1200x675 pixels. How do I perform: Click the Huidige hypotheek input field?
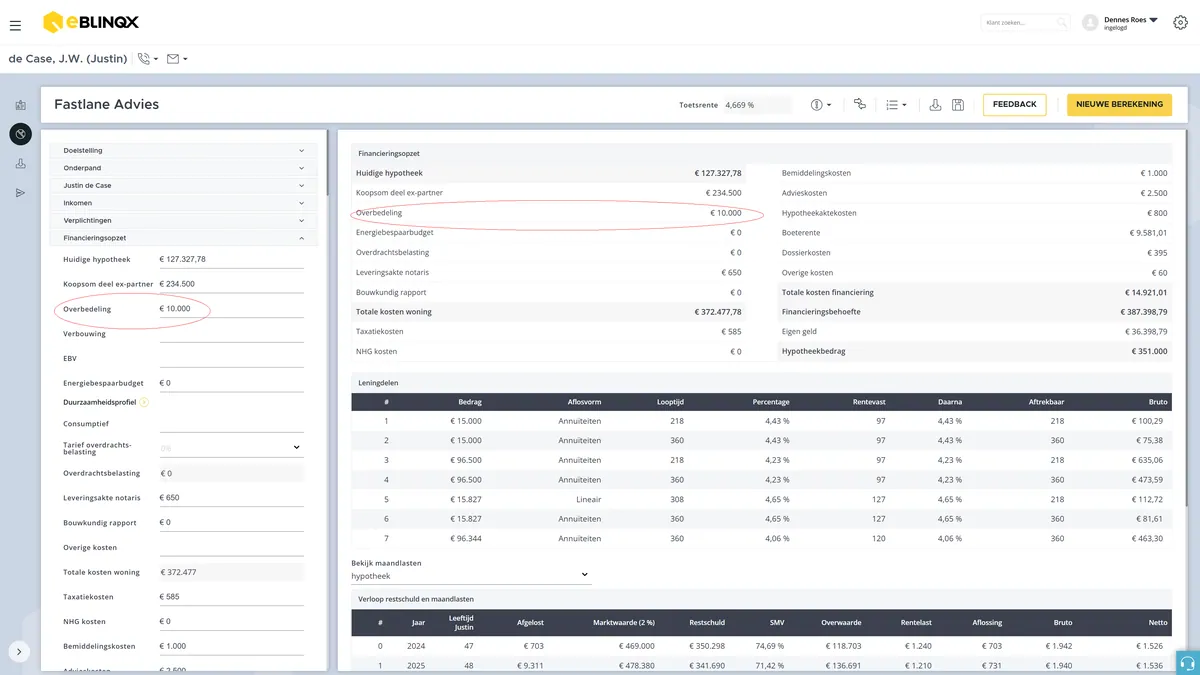coord(231,260)
